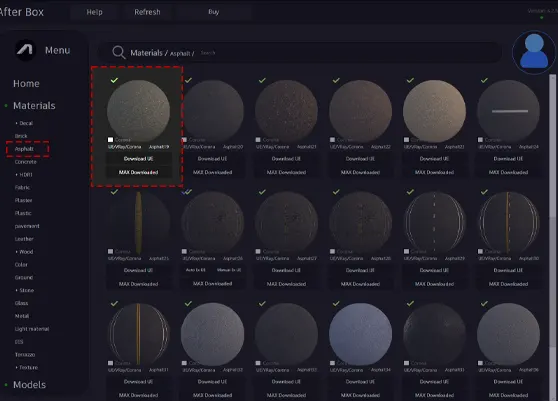This screenshot has width=558, height=401.
Task: Click the green checkmark on Asphalt36
Action: 484,304
